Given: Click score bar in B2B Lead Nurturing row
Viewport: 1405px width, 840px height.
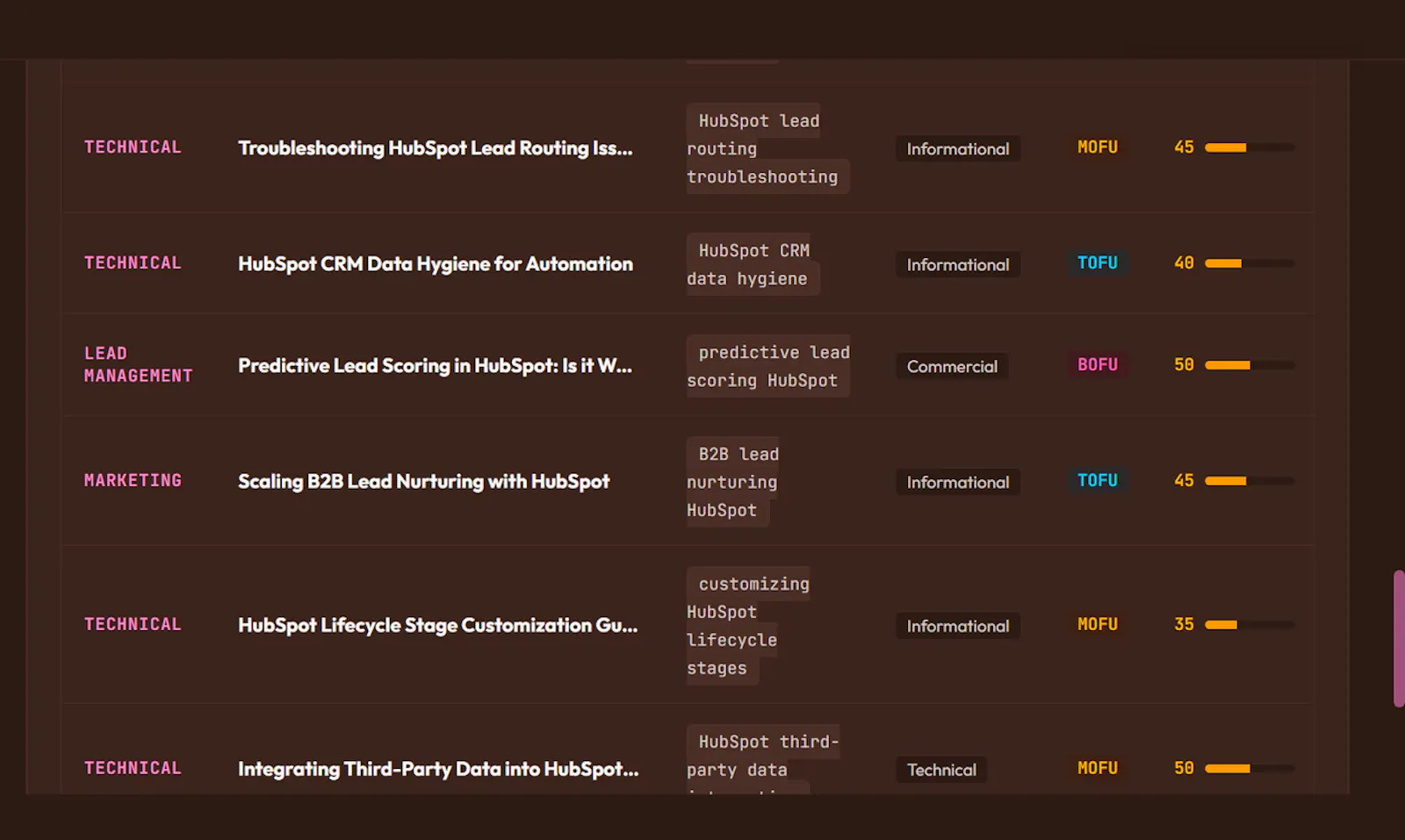Looking at the screenshot, I should (1250, 481).
